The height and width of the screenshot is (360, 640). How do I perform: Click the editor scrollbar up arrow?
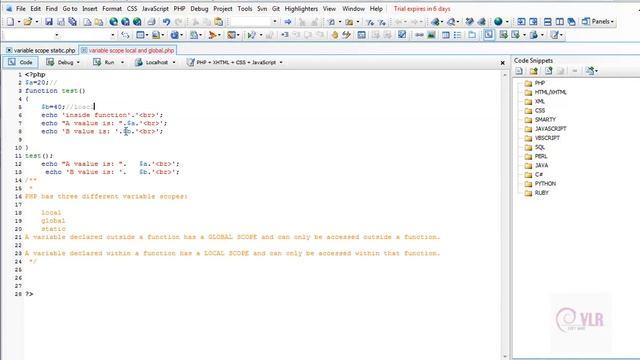coord(505,75)
